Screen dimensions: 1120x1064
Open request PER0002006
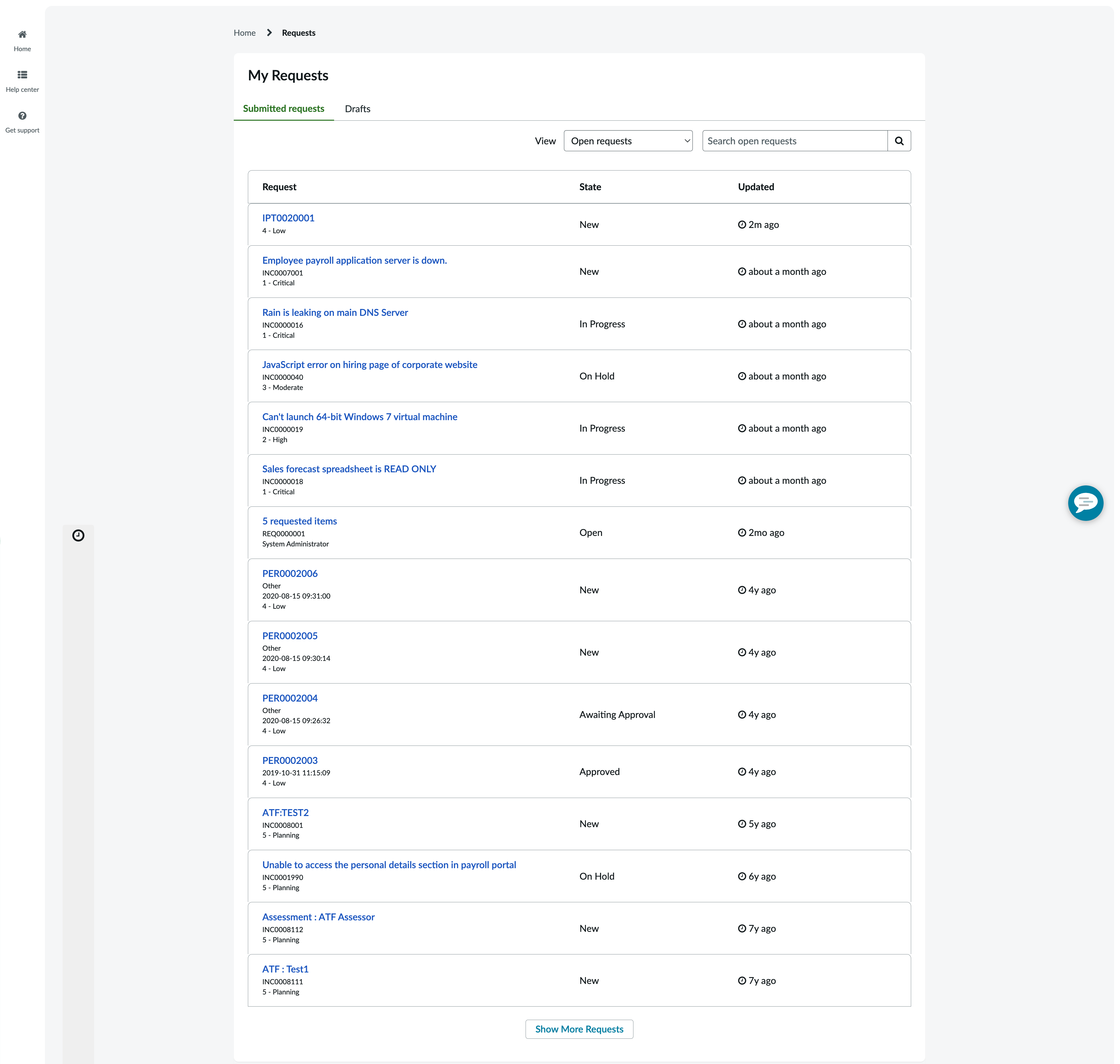pos(290,573)
